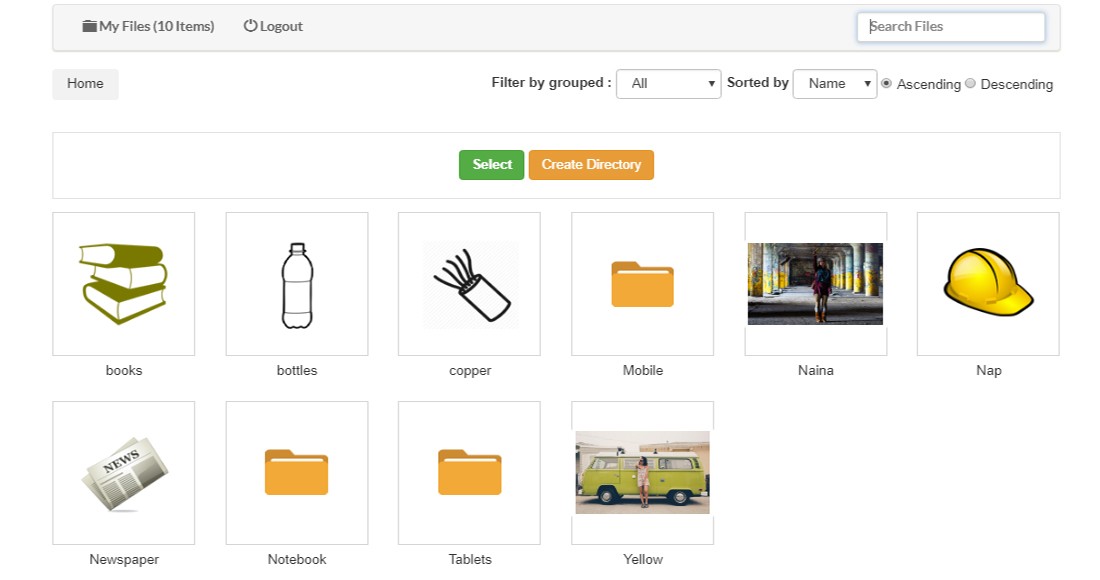Screen dimensions: 1100x580
Task: Click the 'Tablets' folder name label
Action: 470,560
